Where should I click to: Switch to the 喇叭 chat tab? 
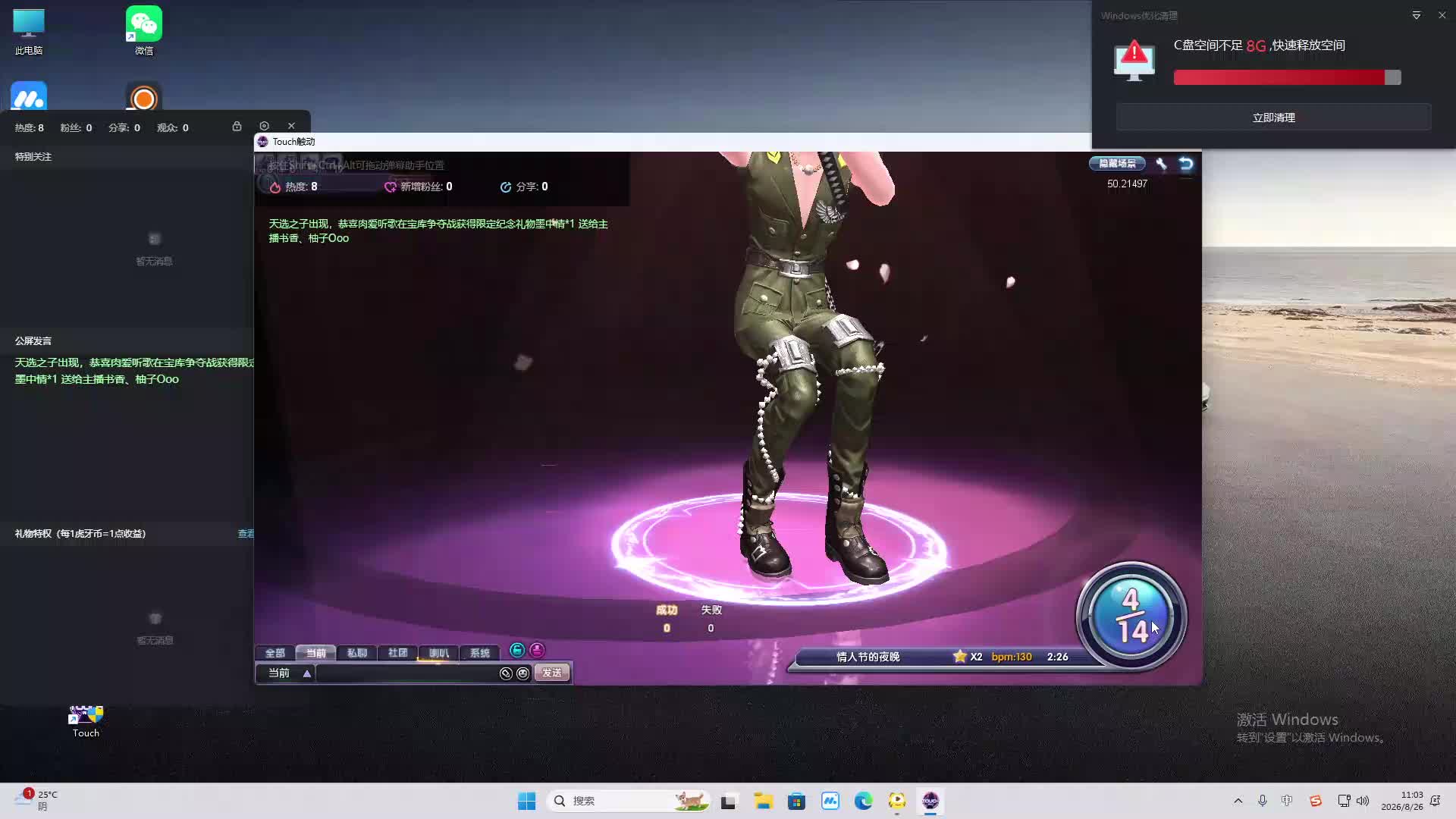[x=438, y=653]
